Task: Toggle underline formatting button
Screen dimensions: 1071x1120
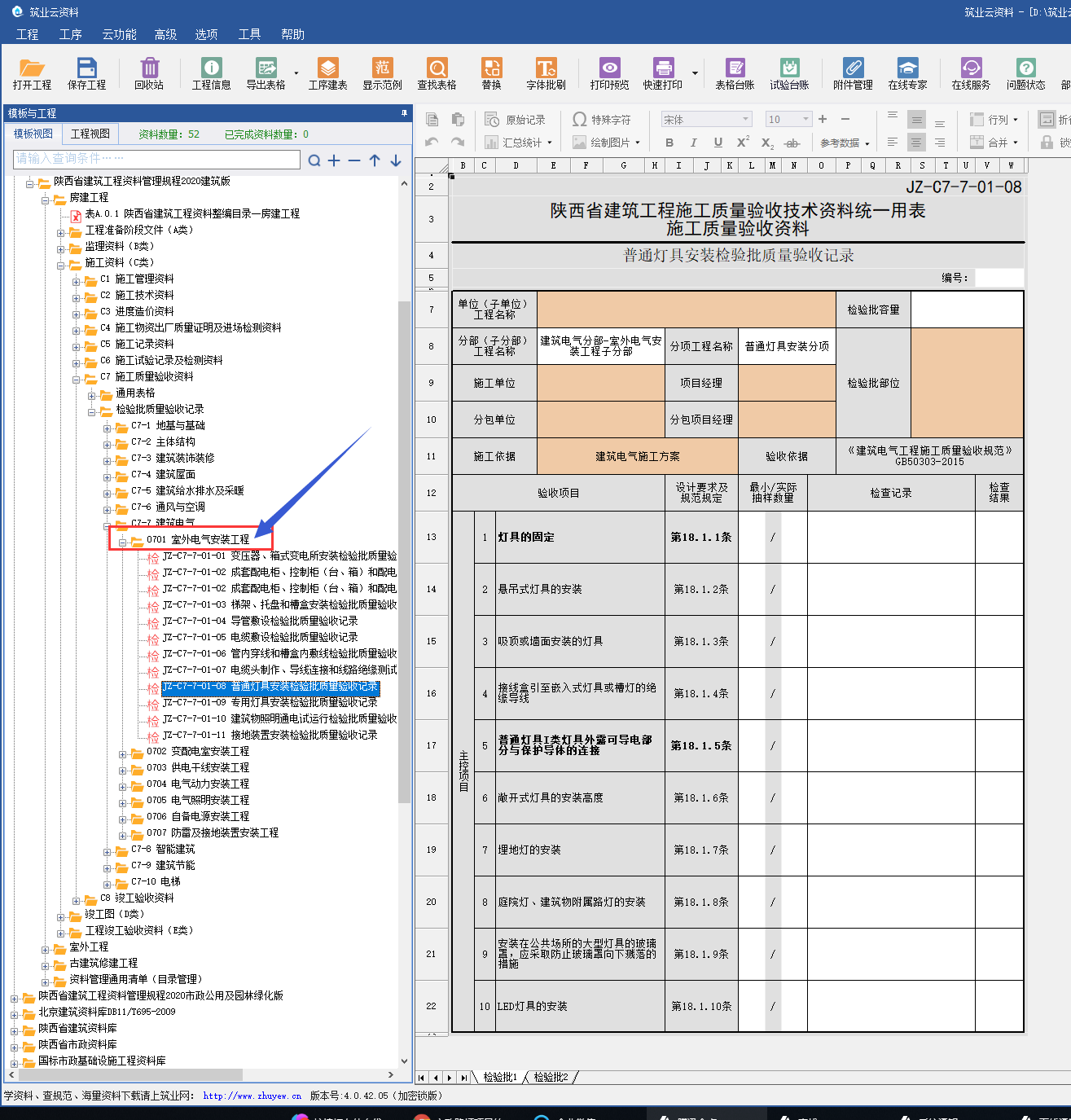Action: (x=718, y=143)
